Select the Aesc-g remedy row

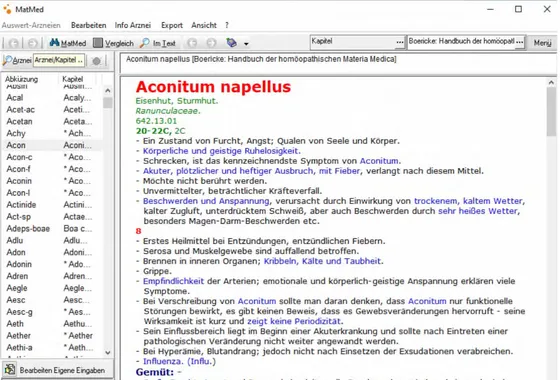point(52,312)
